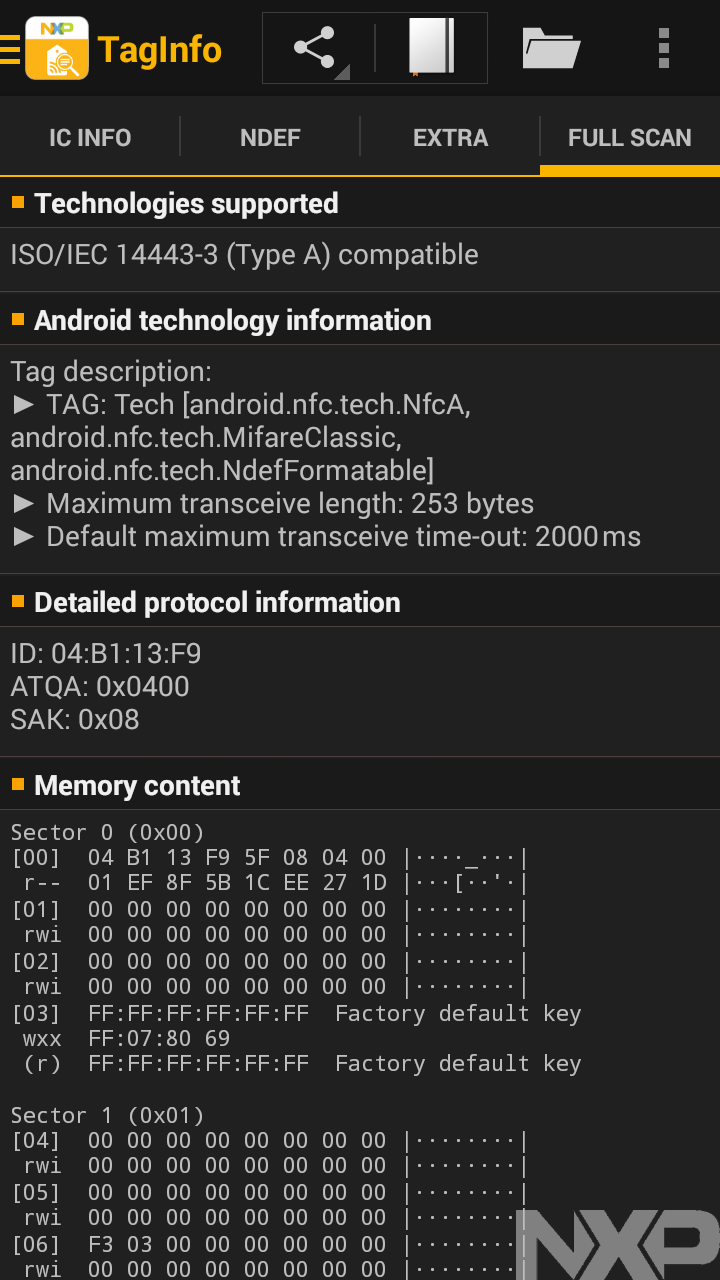Switch to the IC INFO tab
Viewport: 720px width, 1280px height.
(x=90, y=138)
